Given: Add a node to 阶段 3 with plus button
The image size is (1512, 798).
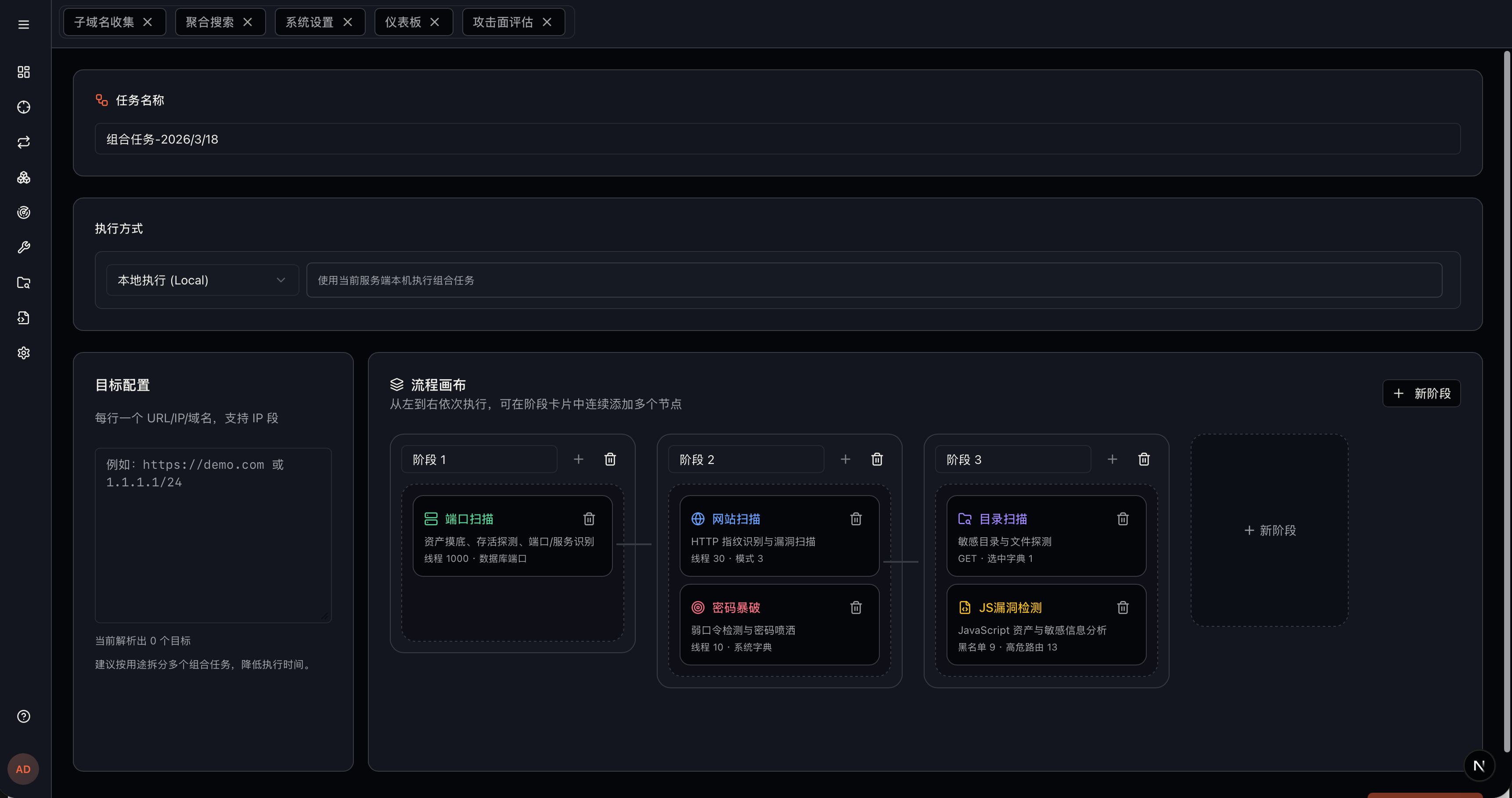Looking at the screenshot, I should point(1112,460).
